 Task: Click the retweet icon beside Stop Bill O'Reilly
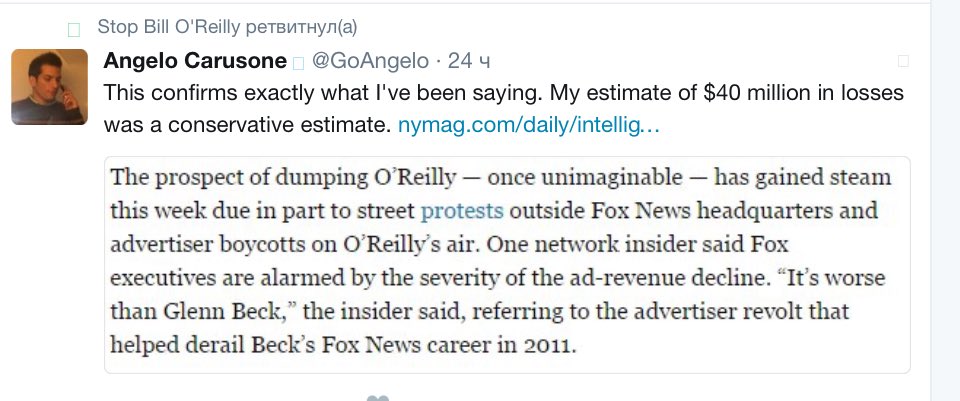point(73,29)
